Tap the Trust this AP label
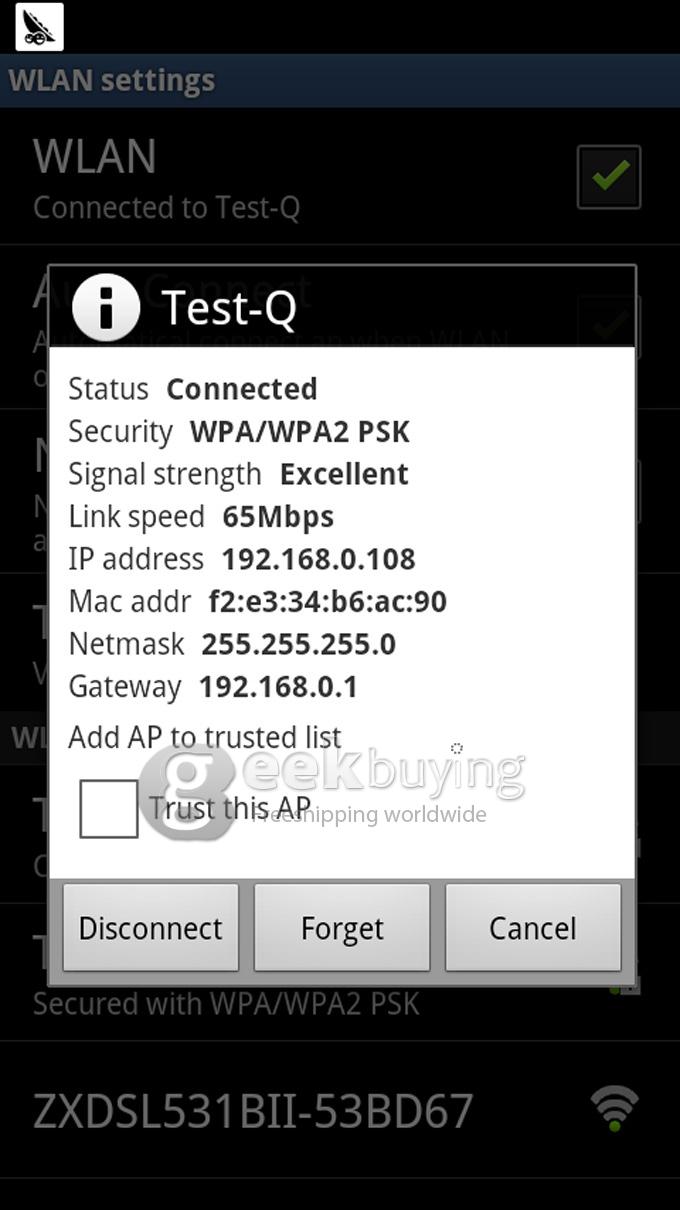 click(230, 807)
